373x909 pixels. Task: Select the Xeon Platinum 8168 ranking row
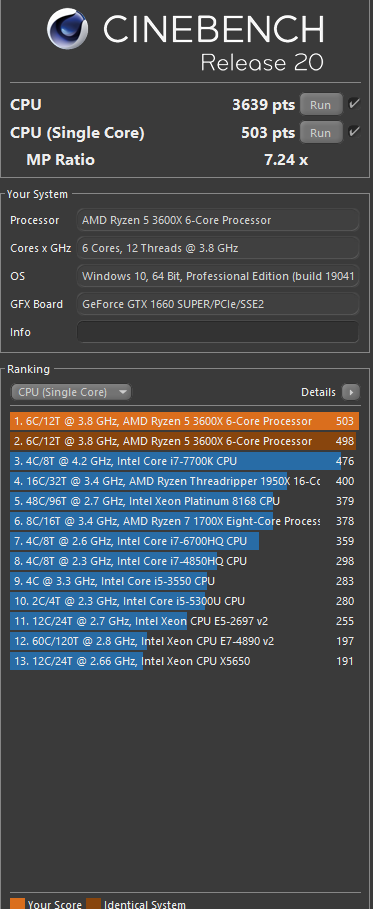[184, 501]
